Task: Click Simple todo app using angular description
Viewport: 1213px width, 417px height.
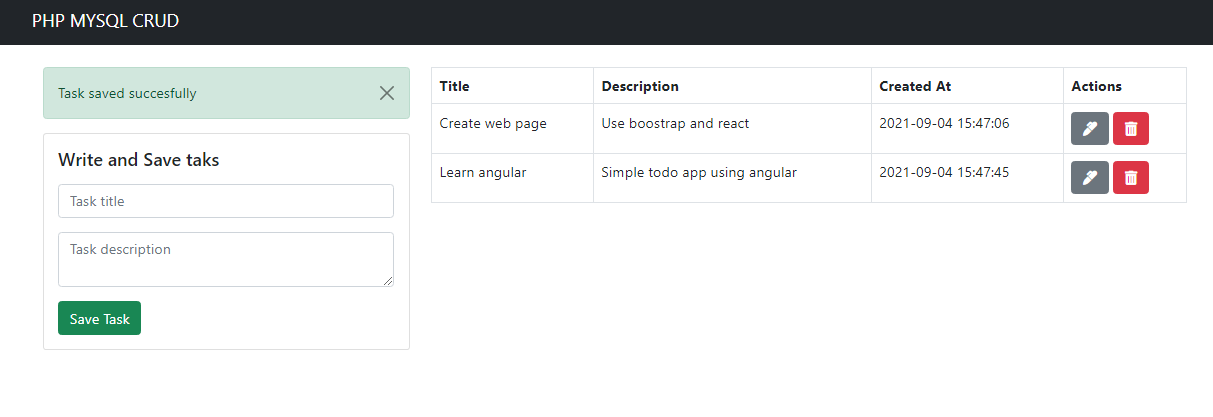Action: [699, 172]
